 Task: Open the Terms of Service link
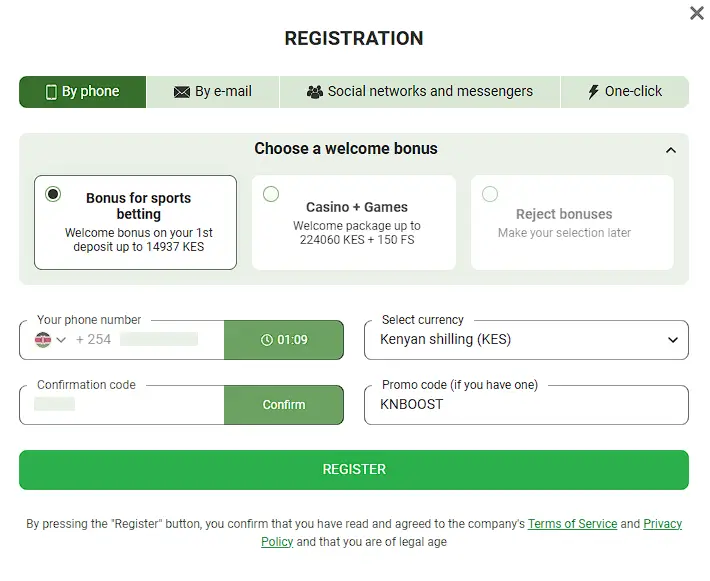572,524
